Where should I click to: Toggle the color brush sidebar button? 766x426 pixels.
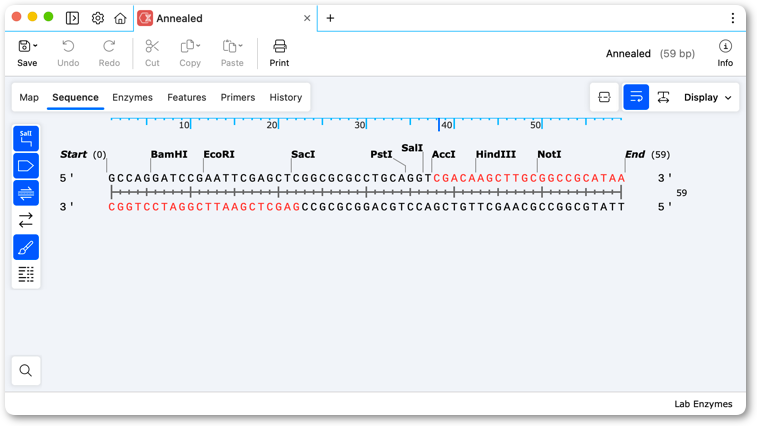pyautogui.click(x=26, y=247)
